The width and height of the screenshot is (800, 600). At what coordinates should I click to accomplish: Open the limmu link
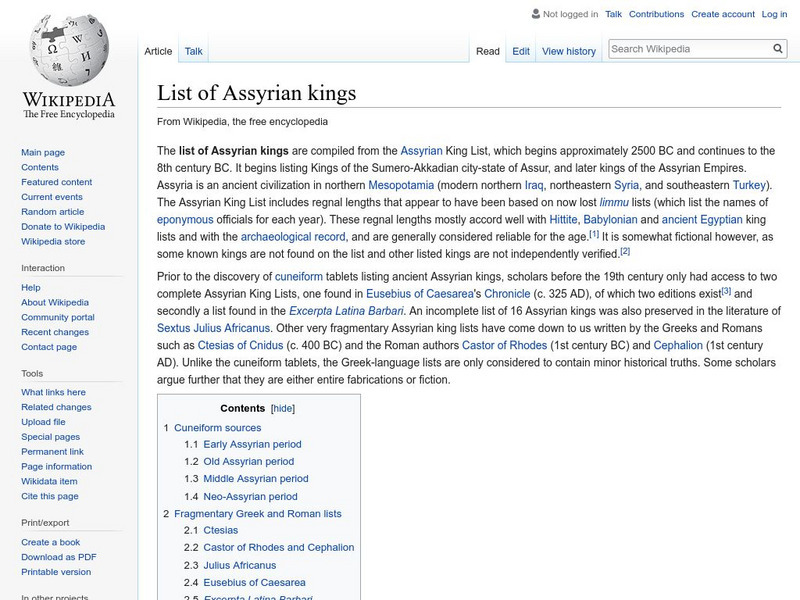coord(614,202)
